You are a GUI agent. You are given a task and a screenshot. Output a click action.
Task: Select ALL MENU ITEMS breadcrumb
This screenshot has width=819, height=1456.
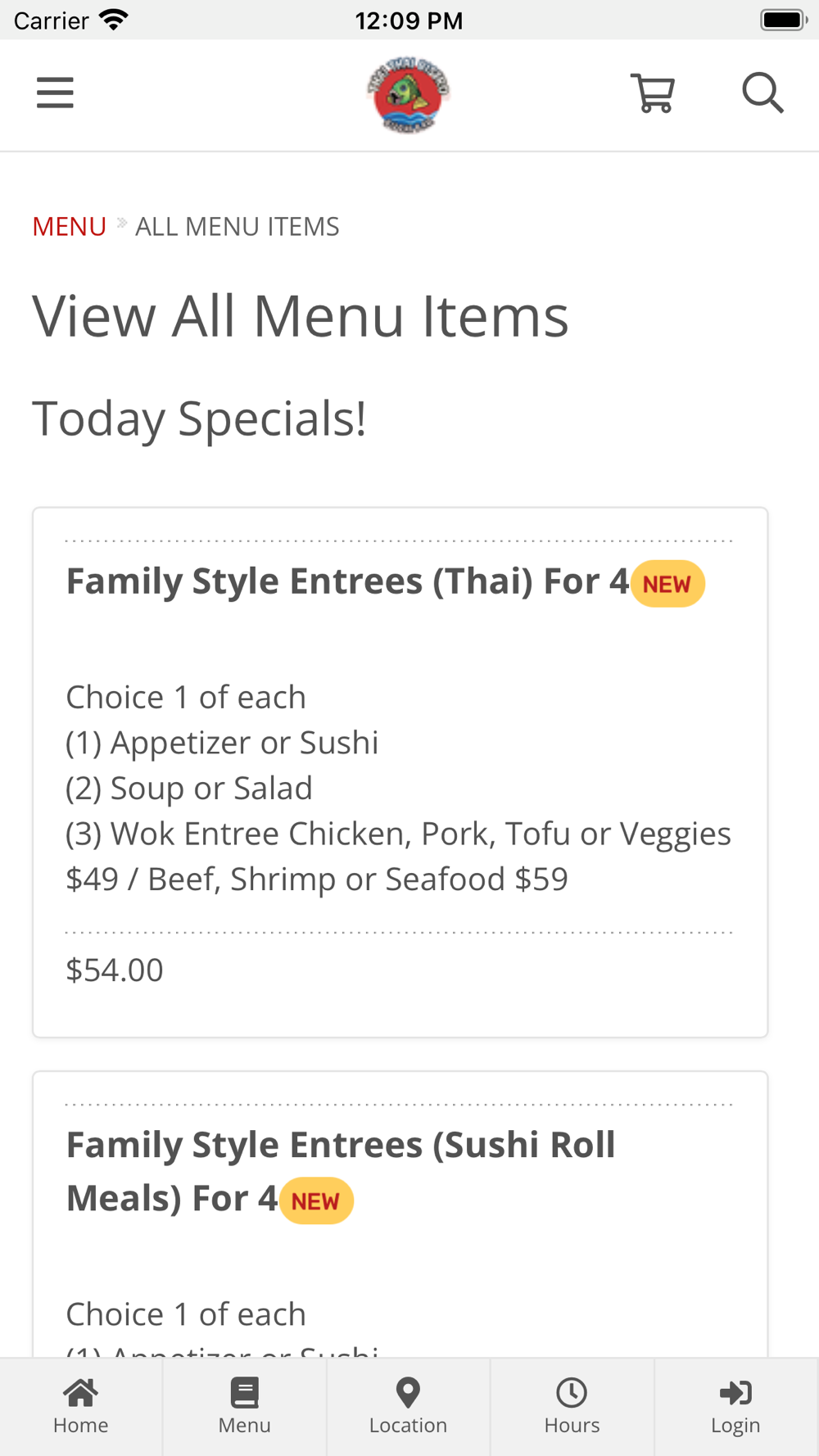click(x=237, y=226)
